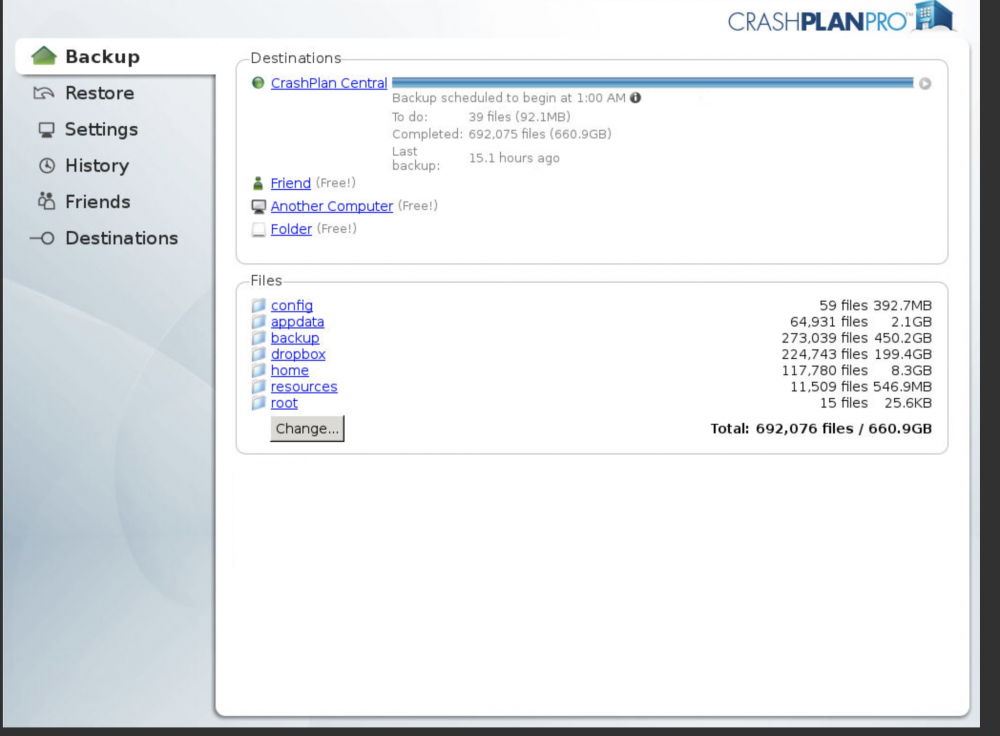The width and height of the screenshot is (1000, 736).
Task: Click the Restore arrow icon
Action: click(x=43, y=93)
